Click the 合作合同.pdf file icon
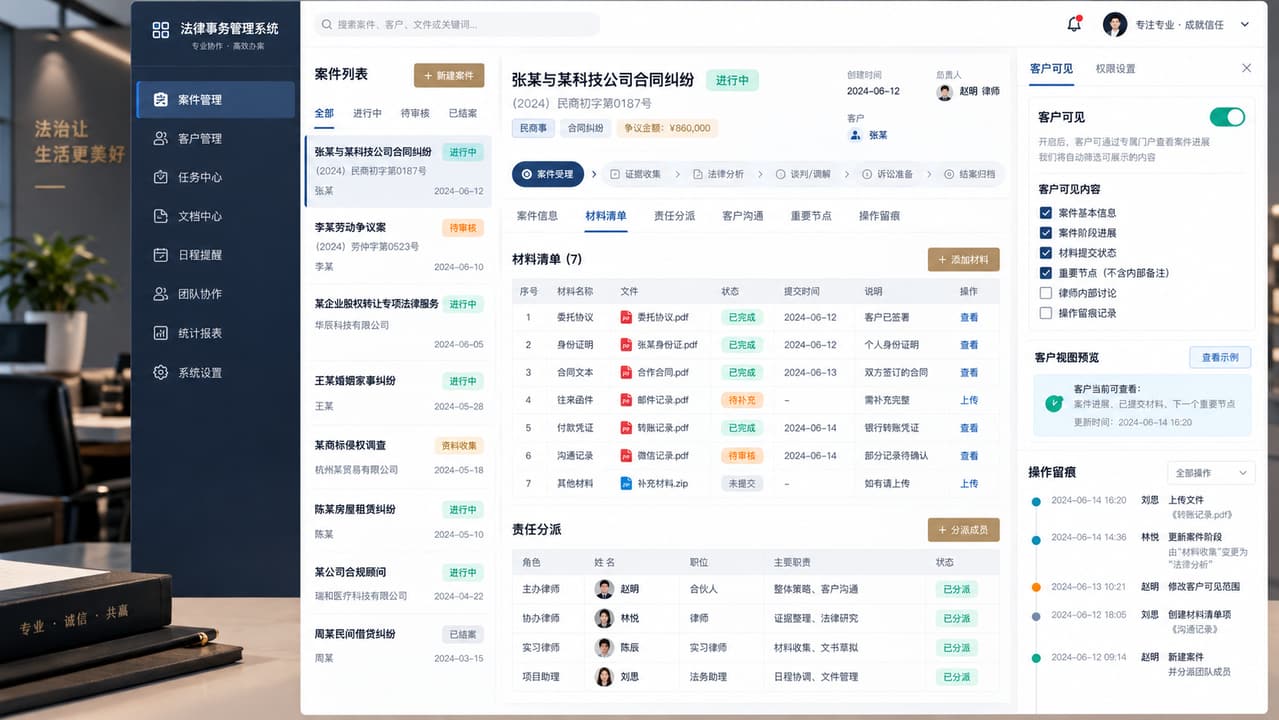 pos(627,372)
